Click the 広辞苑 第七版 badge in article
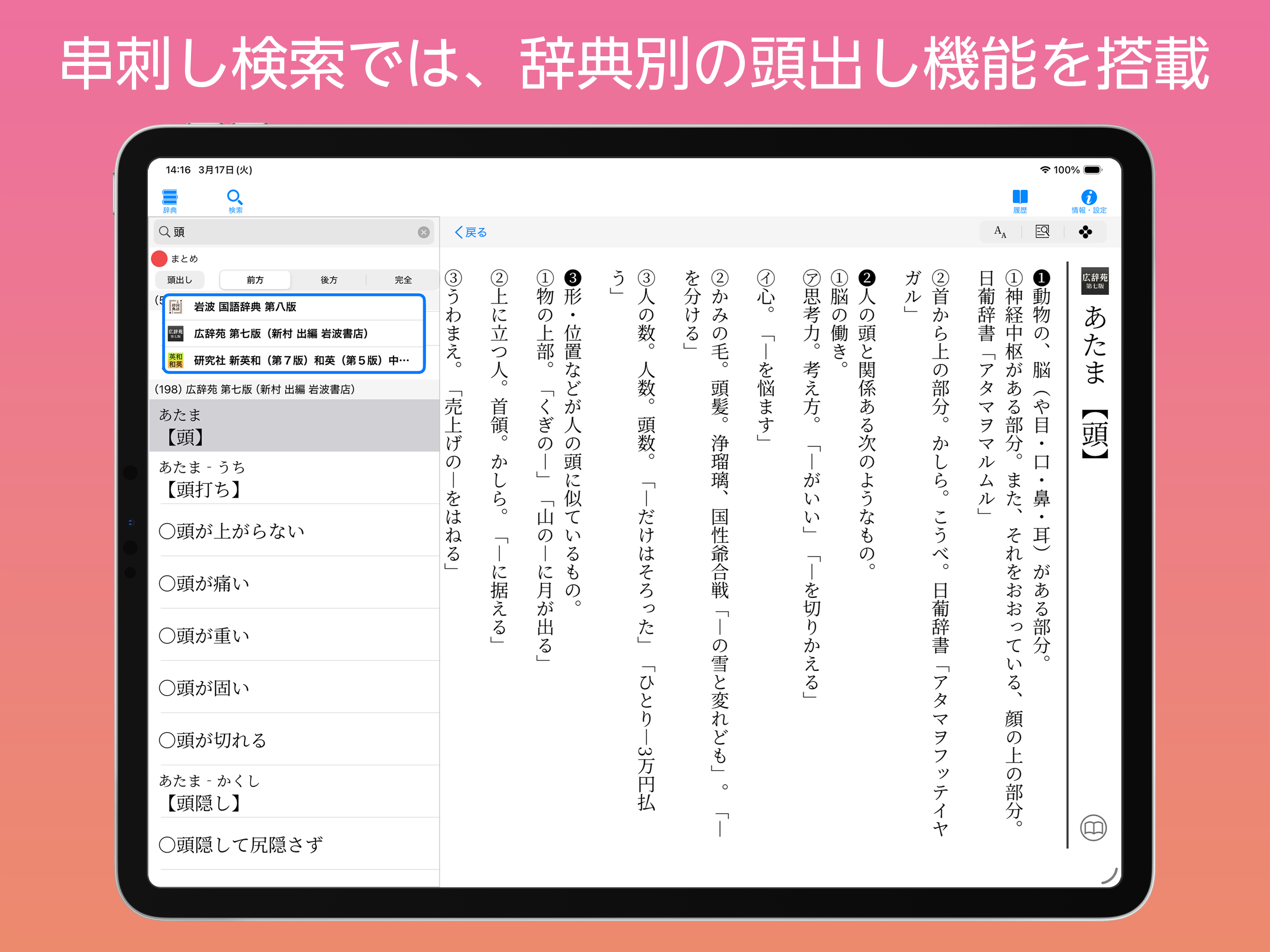Image resolution: width=1270 pixels, height=952 pixels. point(1095,281)
